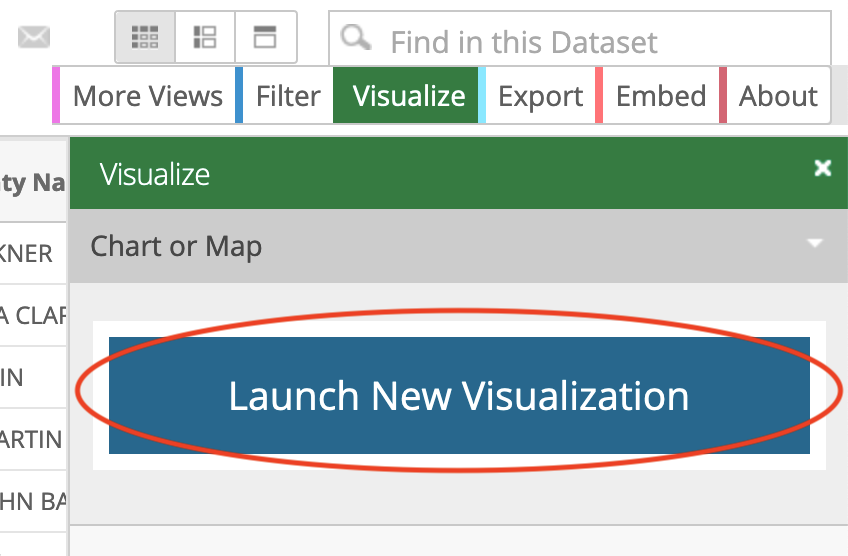Click the 'ty Na' column header
848x556 pixels.
tap(33, 181)
